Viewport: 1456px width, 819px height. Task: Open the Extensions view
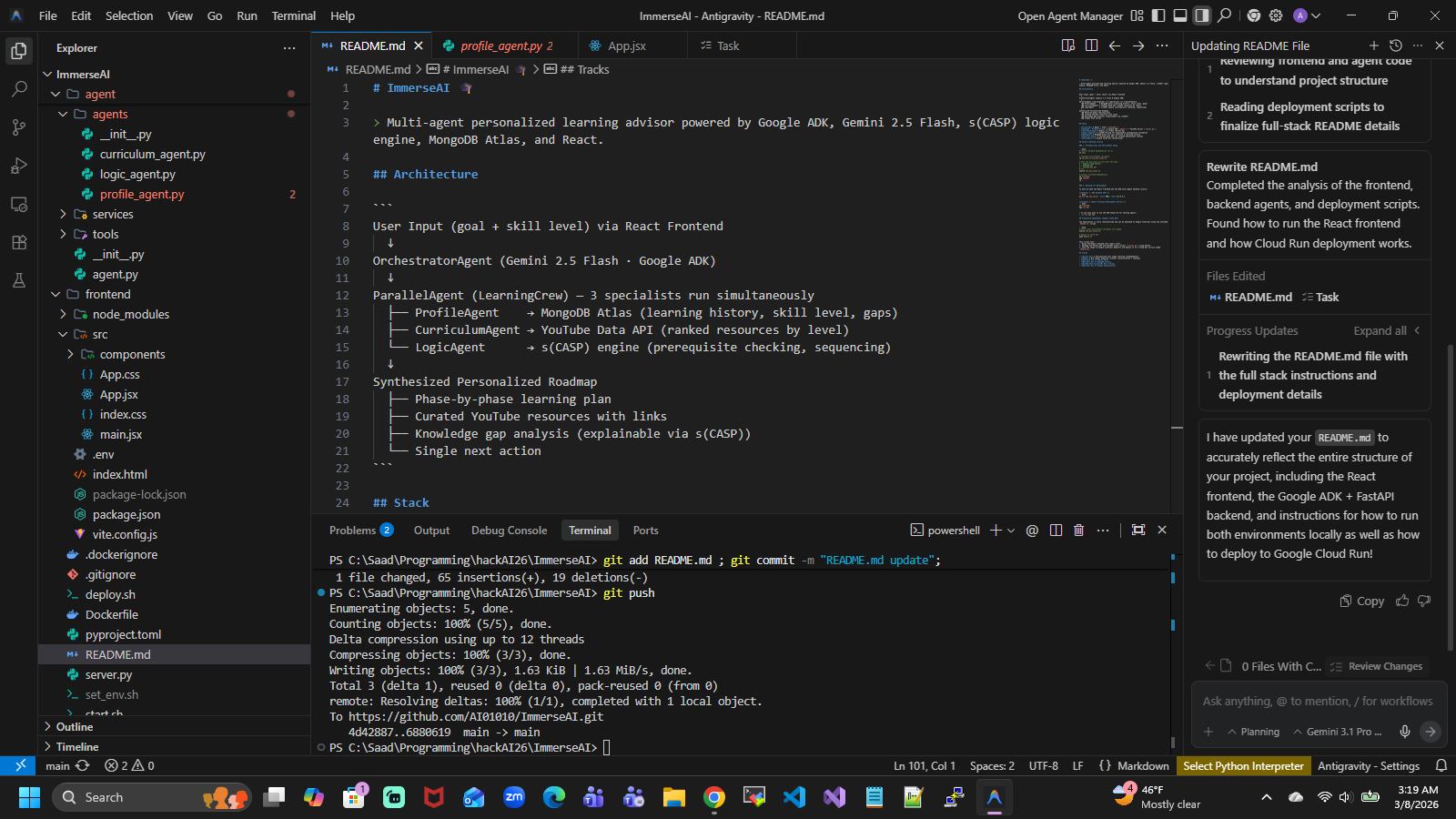point(19,242)
